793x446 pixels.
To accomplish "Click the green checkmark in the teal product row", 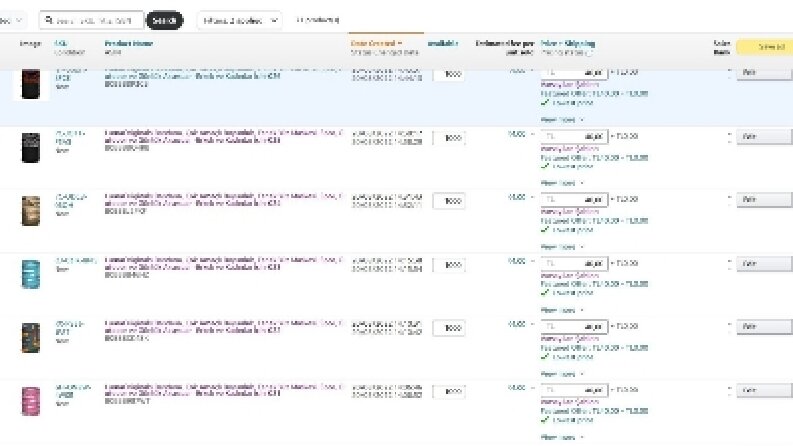I will pyautogui.click(x=545, y=293).
